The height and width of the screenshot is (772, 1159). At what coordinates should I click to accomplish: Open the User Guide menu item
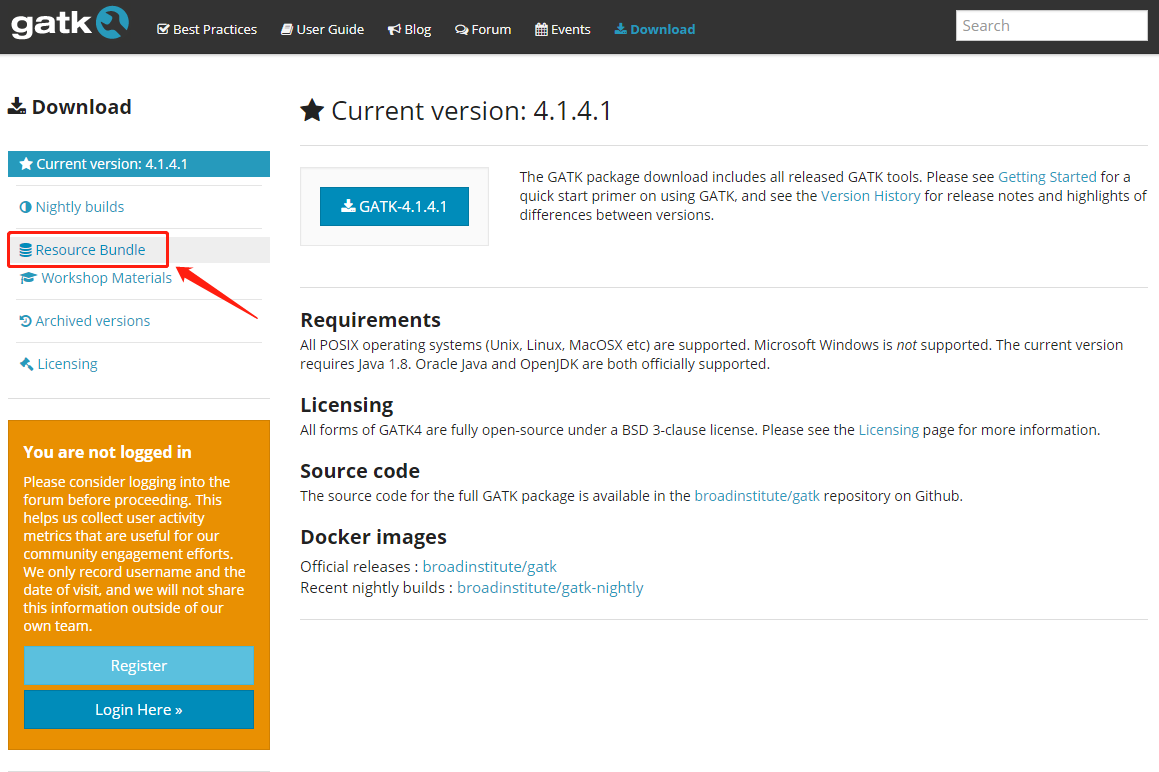[x=322, y=30]
